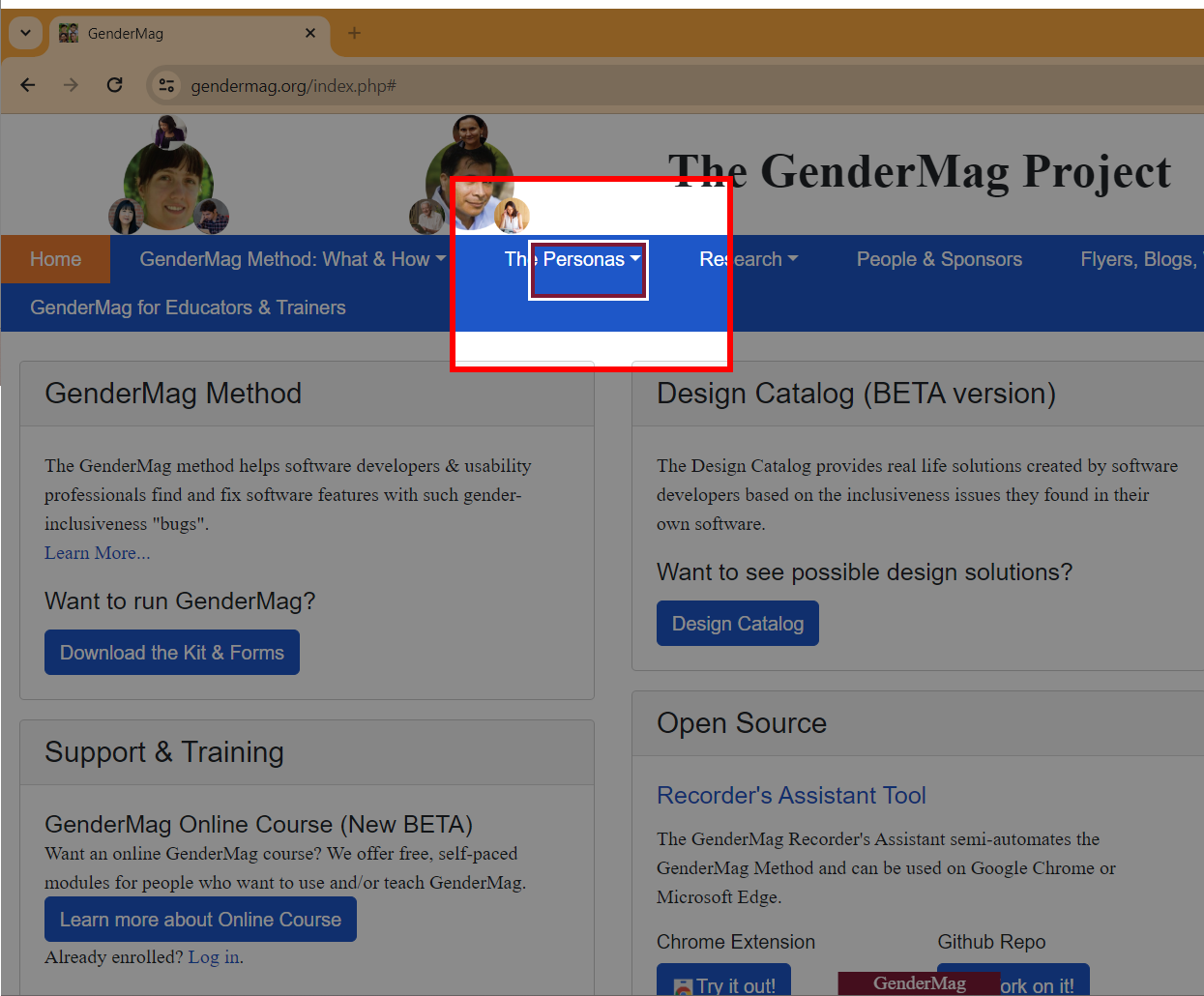Expand GenderMag Method: What & How dropdown
The height and width of the screenshot is (996, 1204).
pos(293,259)
